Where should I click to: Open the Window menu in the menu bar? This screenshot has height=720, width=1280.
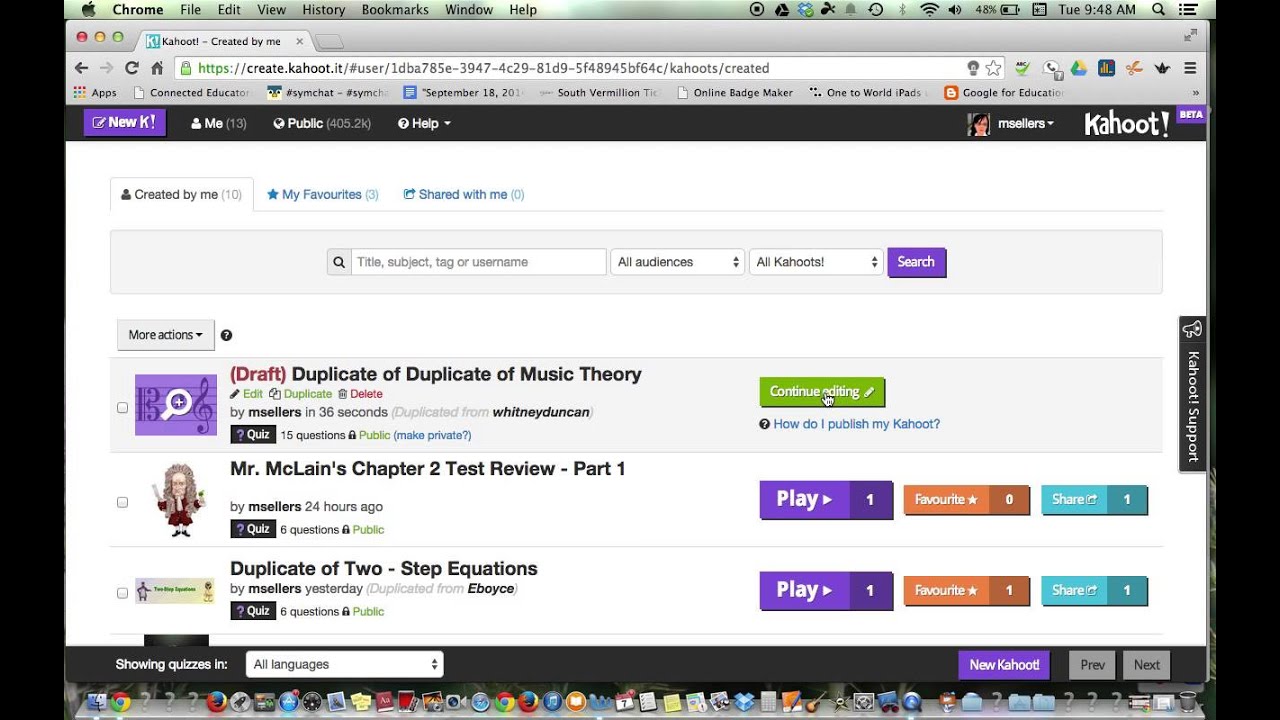tap(468, 10)
